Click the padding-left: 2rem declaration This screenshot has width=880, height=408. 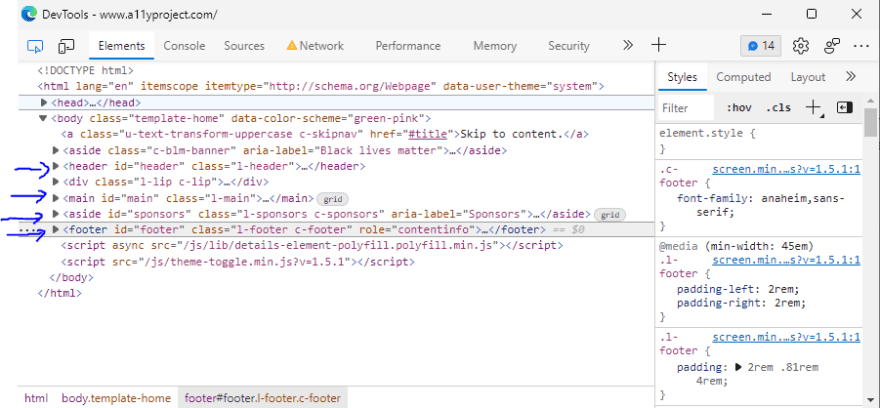coord(737,290)
